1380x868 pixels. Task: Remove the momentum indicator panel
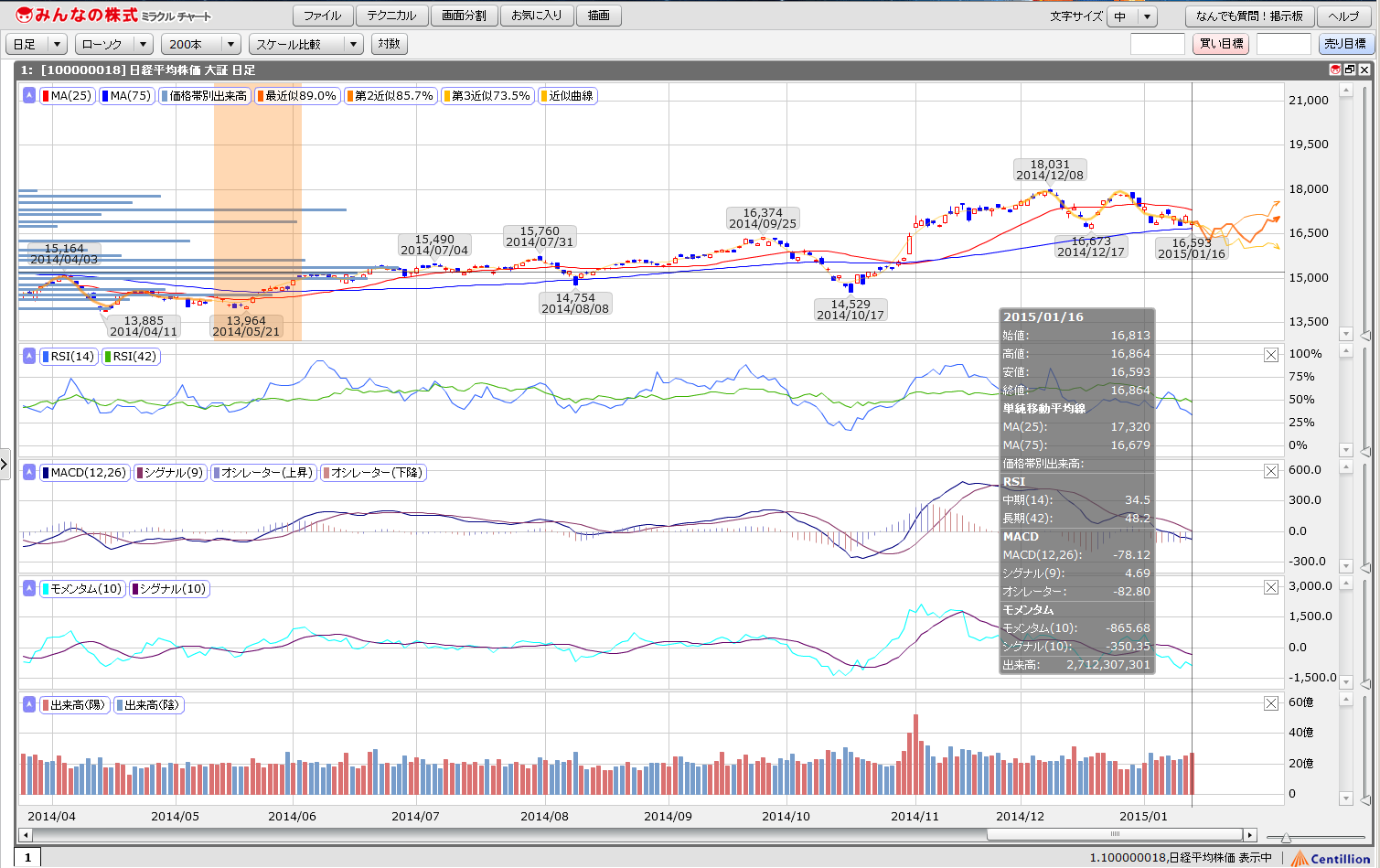click(x=1271, y=587)
